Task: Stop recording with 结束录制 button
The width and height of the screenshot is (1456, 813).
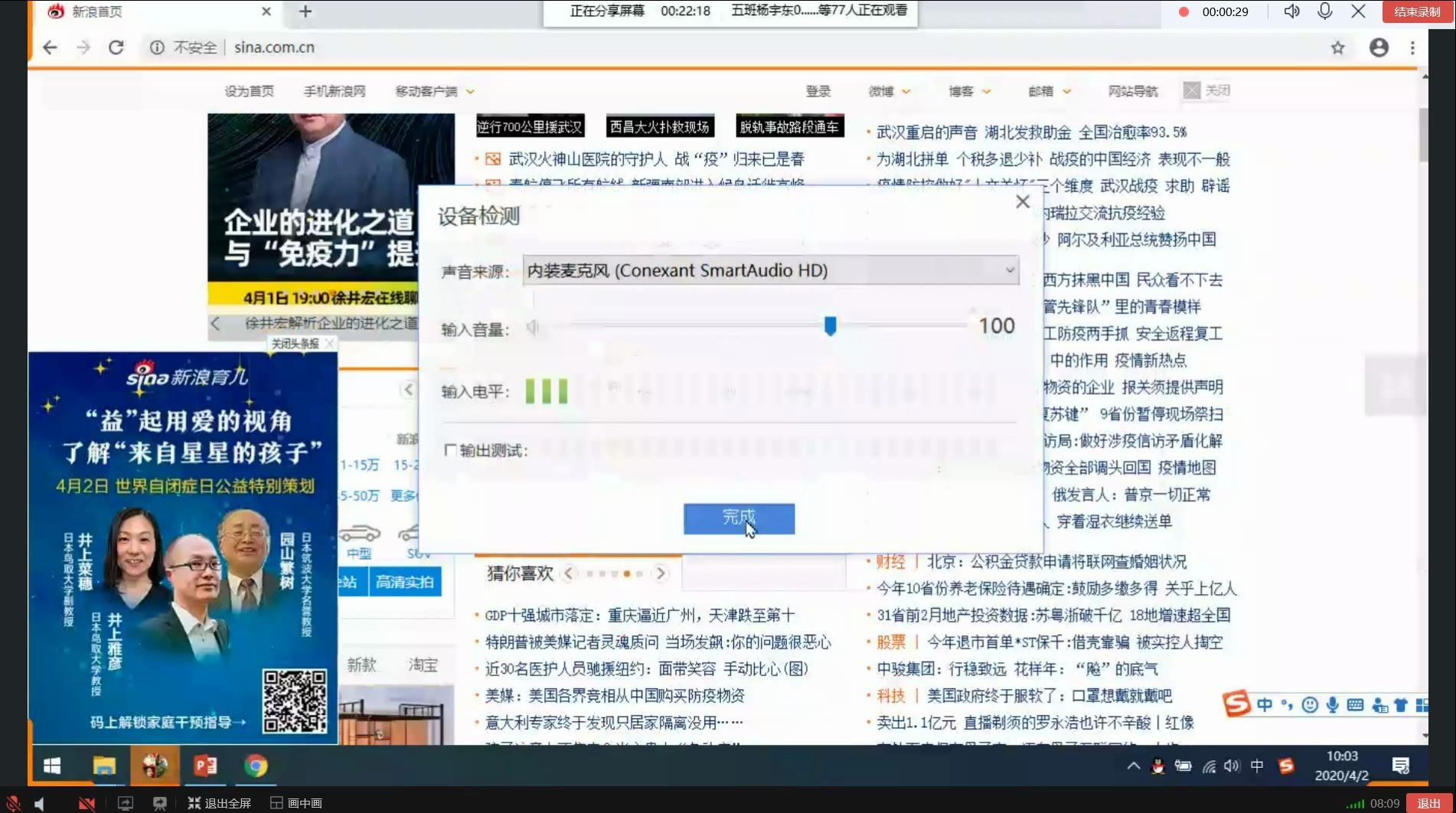Action: 1417,11
